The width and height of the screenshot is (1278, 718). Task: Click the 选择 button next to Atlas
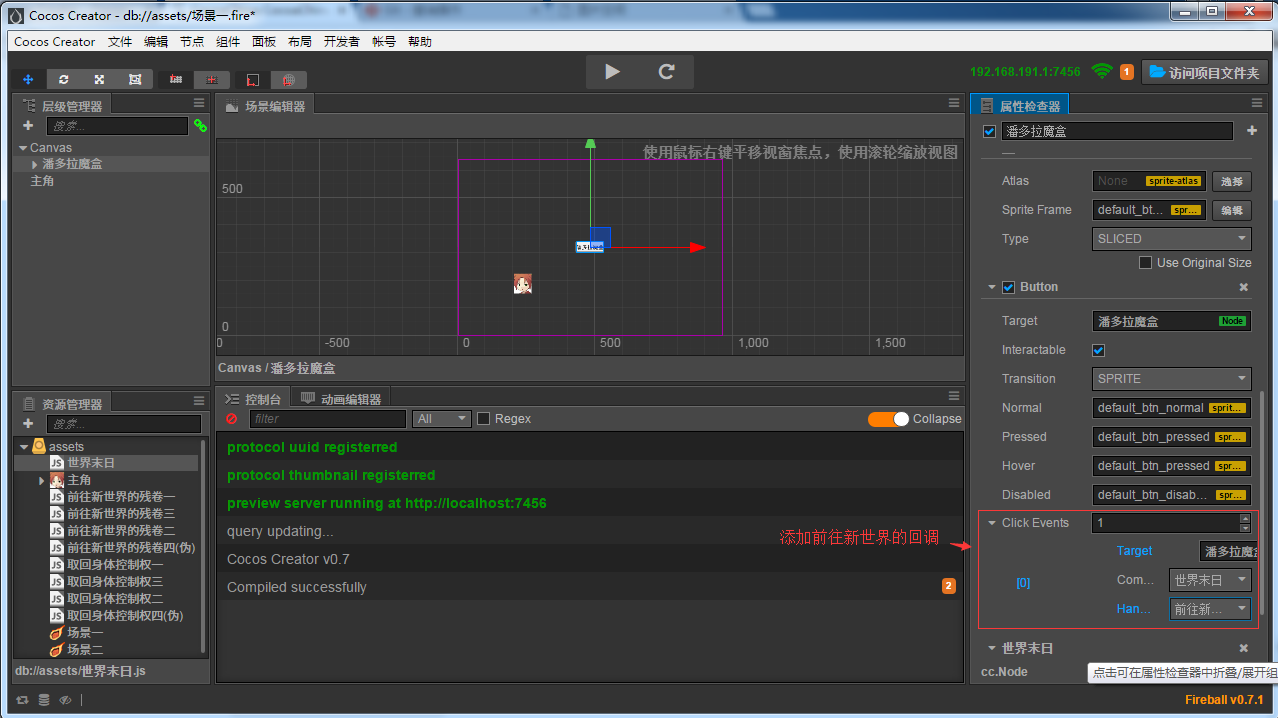1232,181
